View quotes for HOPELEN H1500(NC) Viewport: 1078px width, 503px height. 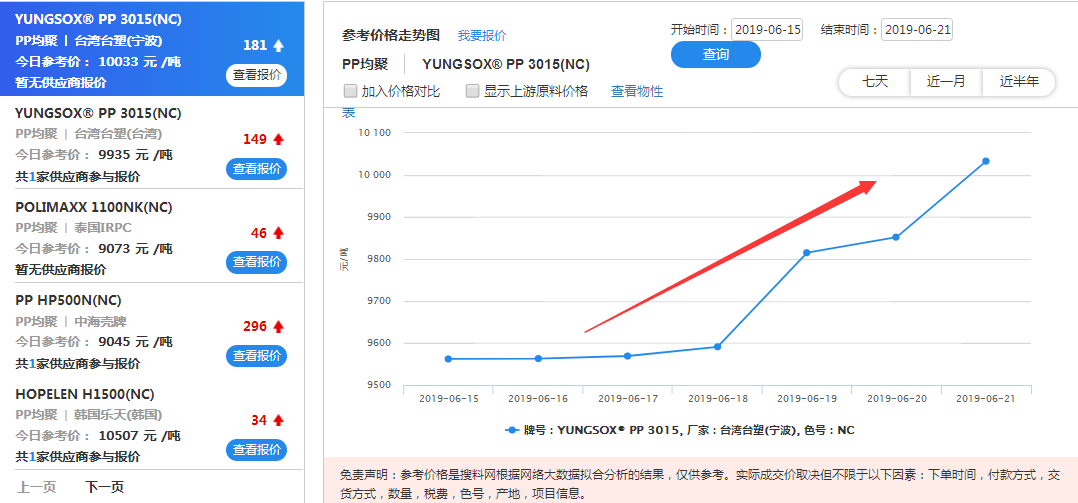click(x=256, y=450)
